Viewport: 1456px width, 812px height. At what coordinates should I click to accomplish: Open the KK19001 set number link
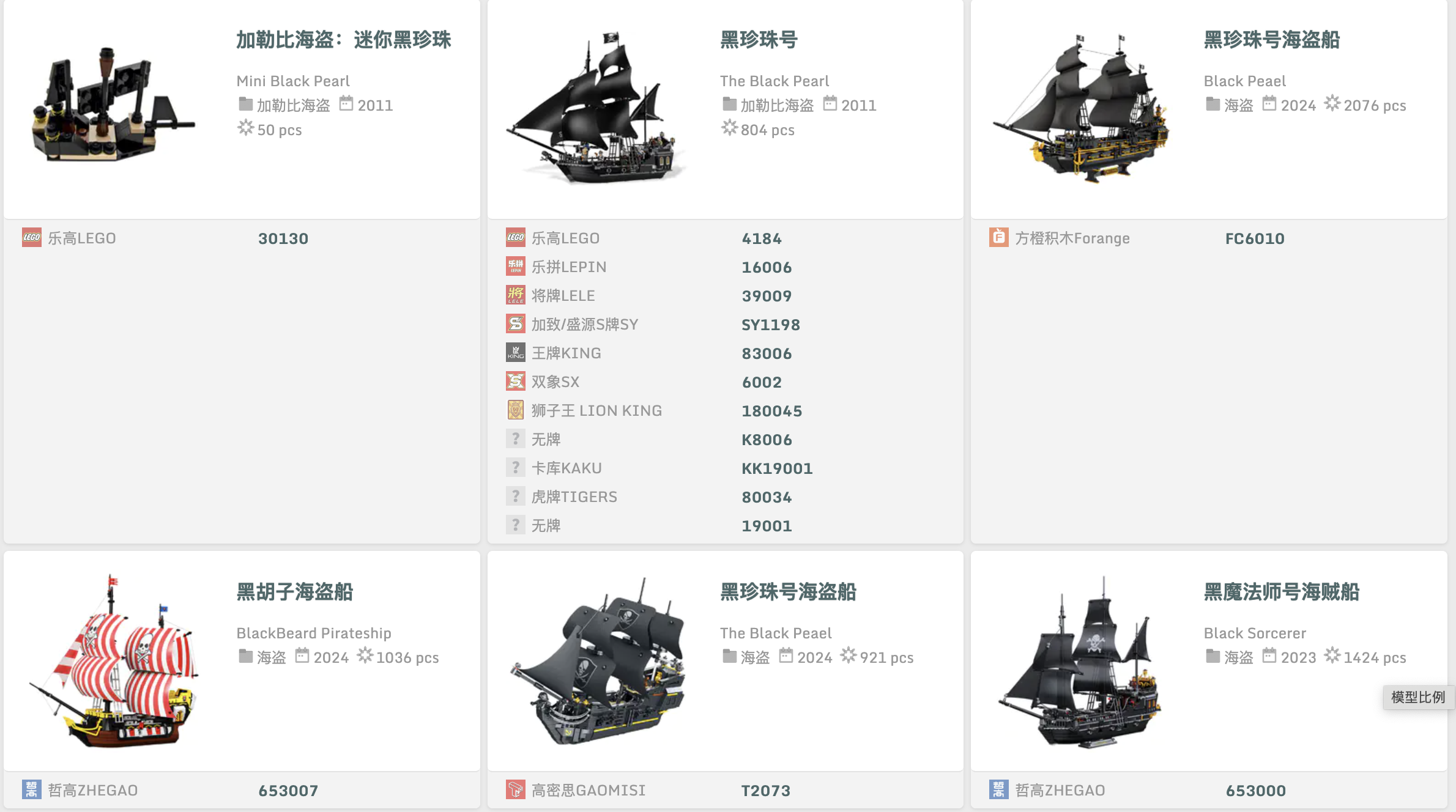pos(777,468)
